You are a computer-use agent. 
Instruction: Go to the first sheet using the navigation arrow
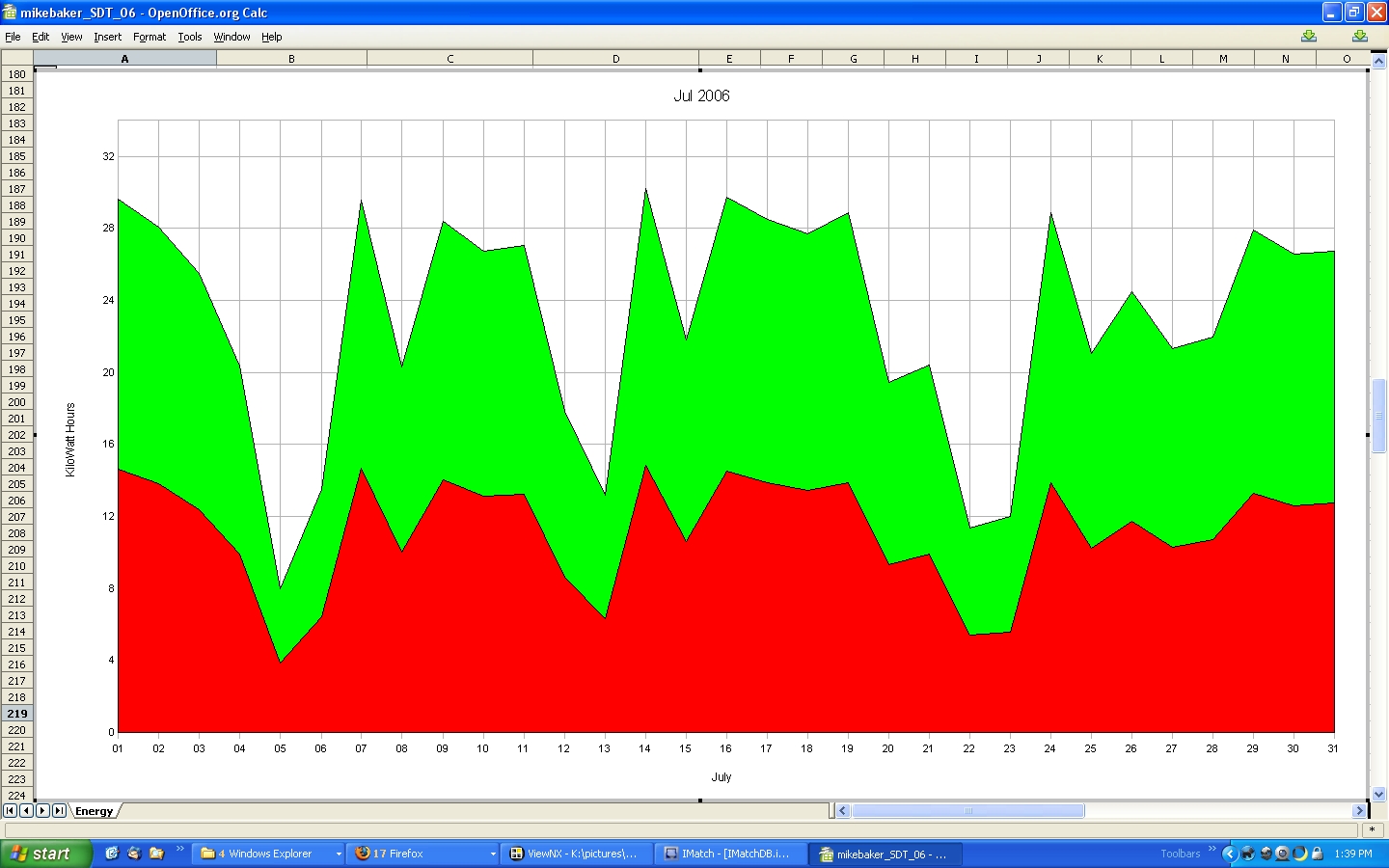click(x=10, y=811)
